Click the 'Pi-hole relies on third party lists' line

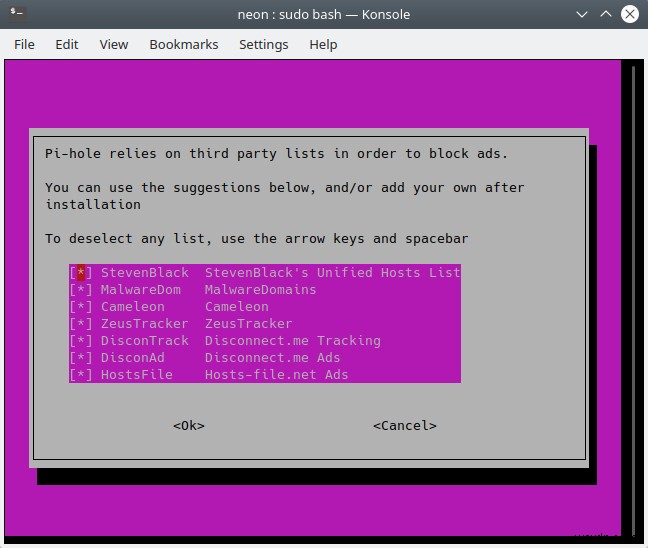coord(276,154)
